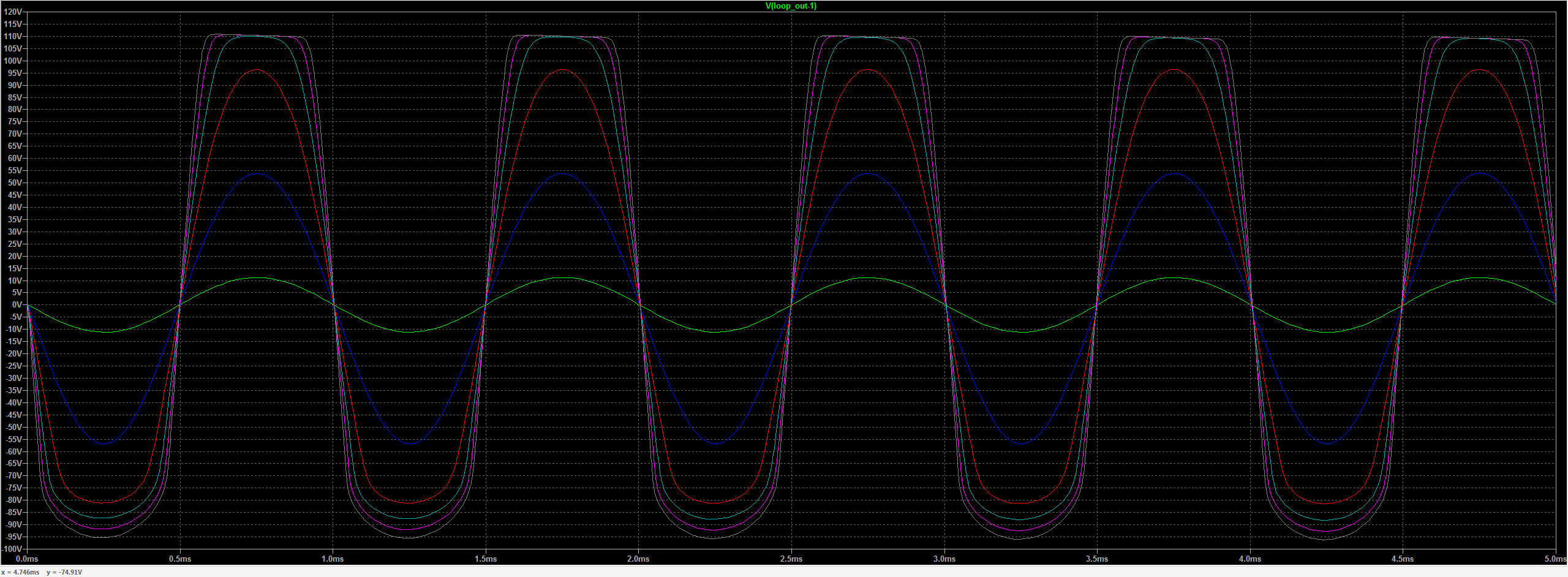This screenshot has width=1568, height=577.
Task: Click the blue trace's first negative trough
Action: pyautogui.click(x=105, y=443)
